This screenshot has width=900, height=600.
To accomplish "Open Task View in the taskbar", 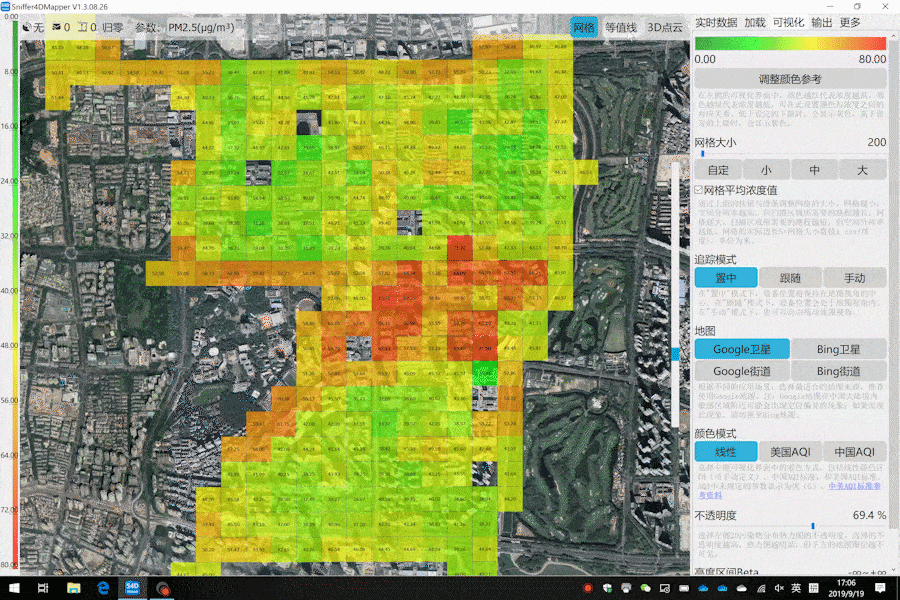I will (44, 588).
